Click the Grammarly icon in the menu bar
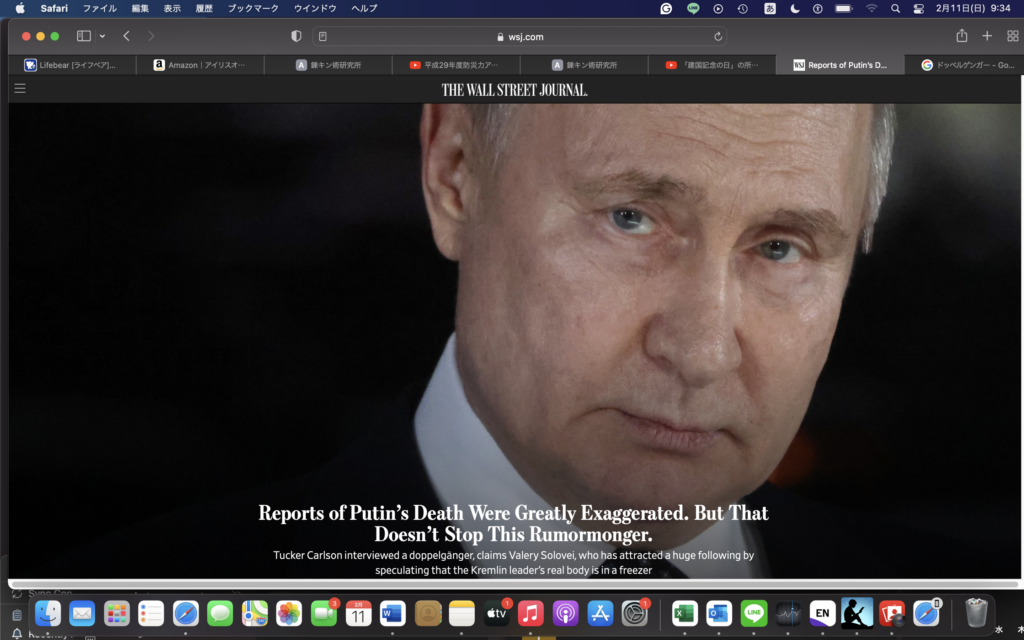The height and width of the screenshot is (640, 1024). 665,9
